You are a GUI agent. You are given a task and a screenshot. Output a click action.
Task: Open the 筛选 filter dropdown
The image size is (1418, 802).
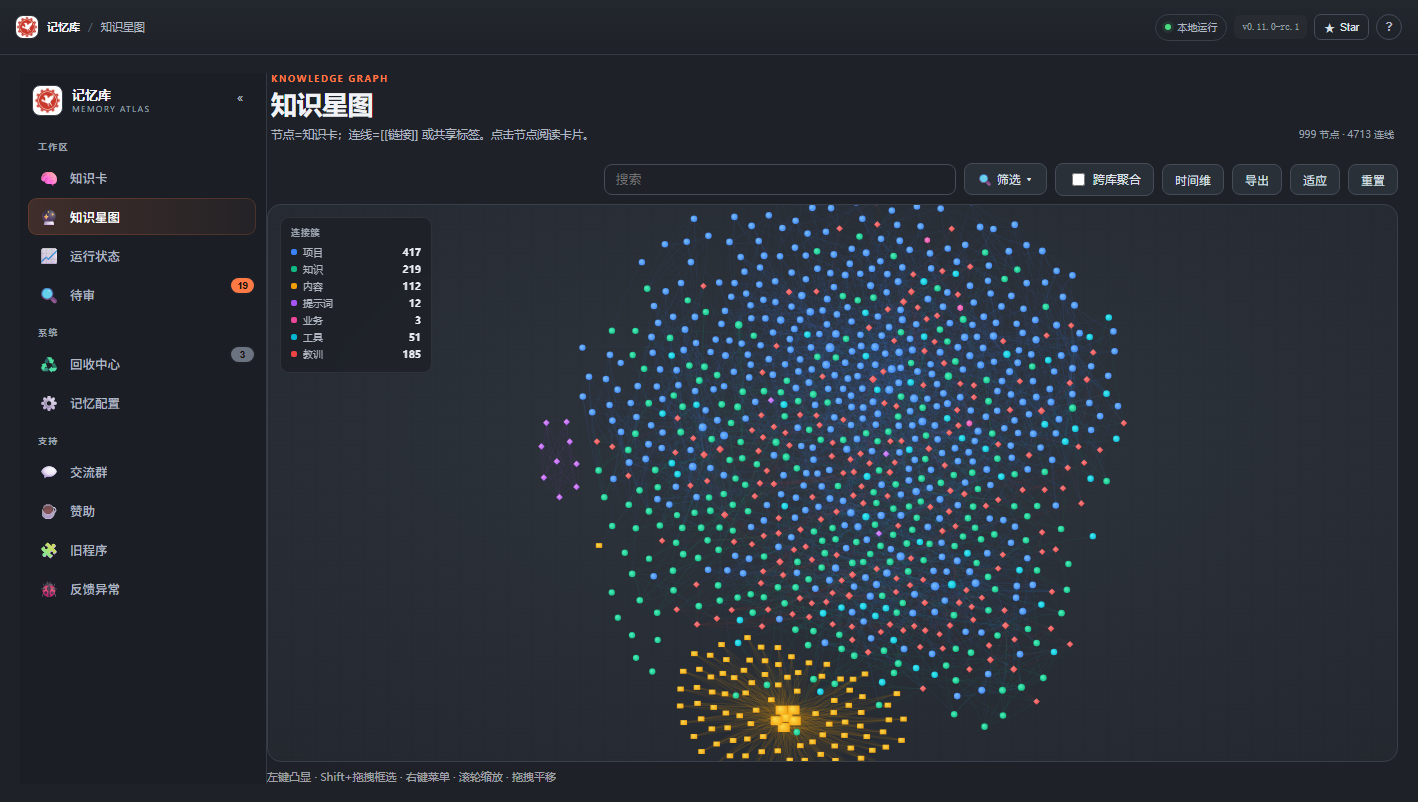1005,180
